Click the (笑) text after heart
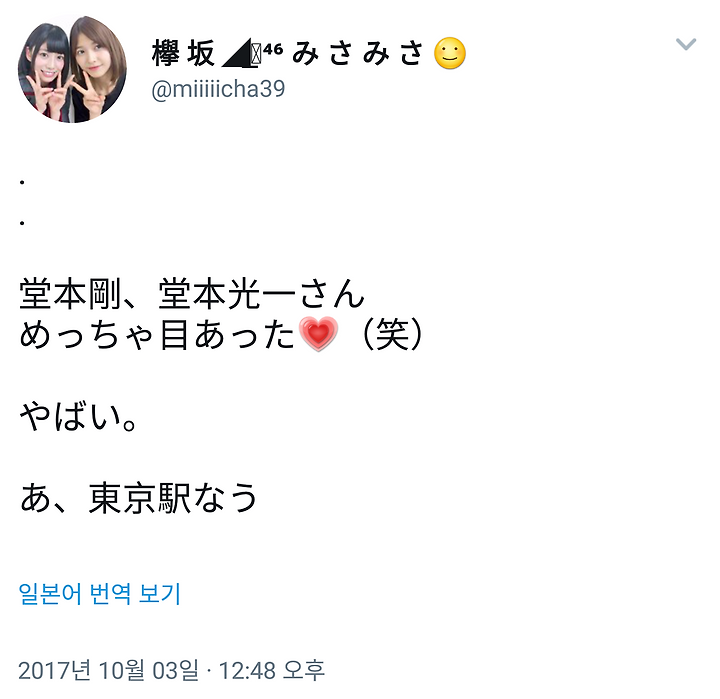 [x=392, y=335]
